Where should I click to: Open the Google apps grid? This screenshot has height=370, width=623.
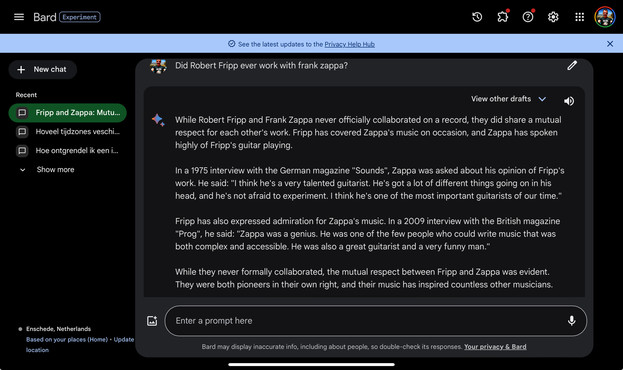579,17
